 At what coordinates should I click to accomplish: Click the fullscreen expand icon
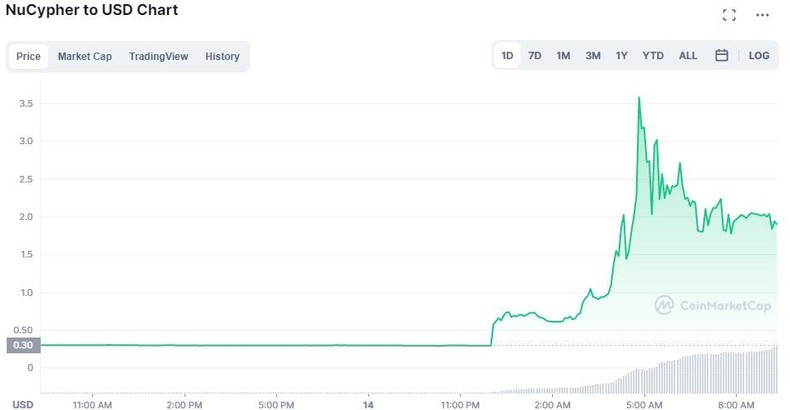pos(729,15)
